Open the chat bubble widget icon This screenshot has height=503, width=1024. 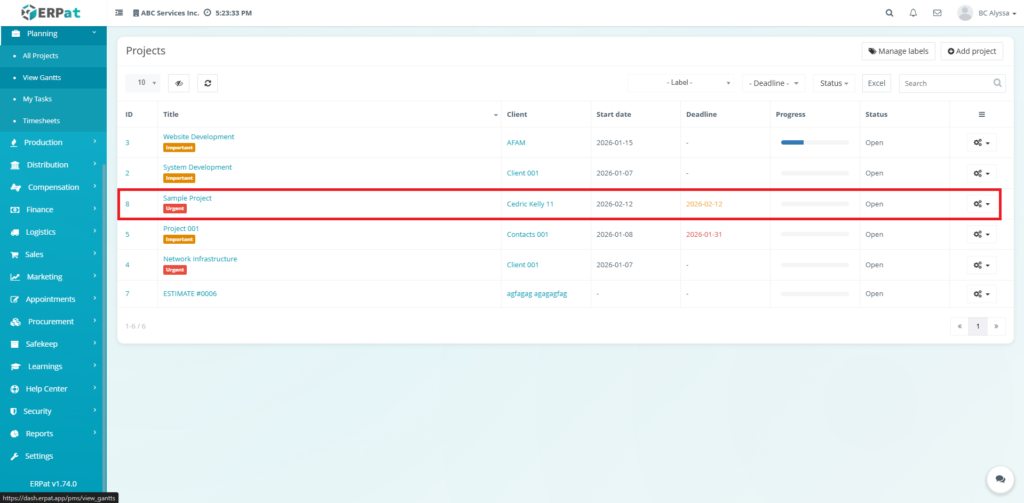coord(996,479)
